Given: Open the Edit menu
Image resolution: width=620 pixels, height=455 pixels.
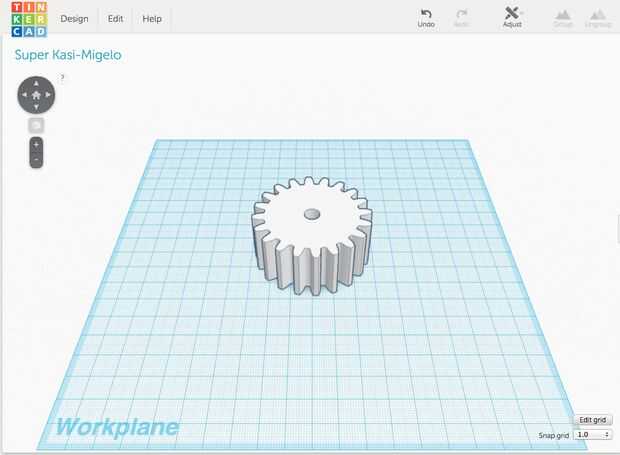Looking at the screenshot, I should pos(115,19).
